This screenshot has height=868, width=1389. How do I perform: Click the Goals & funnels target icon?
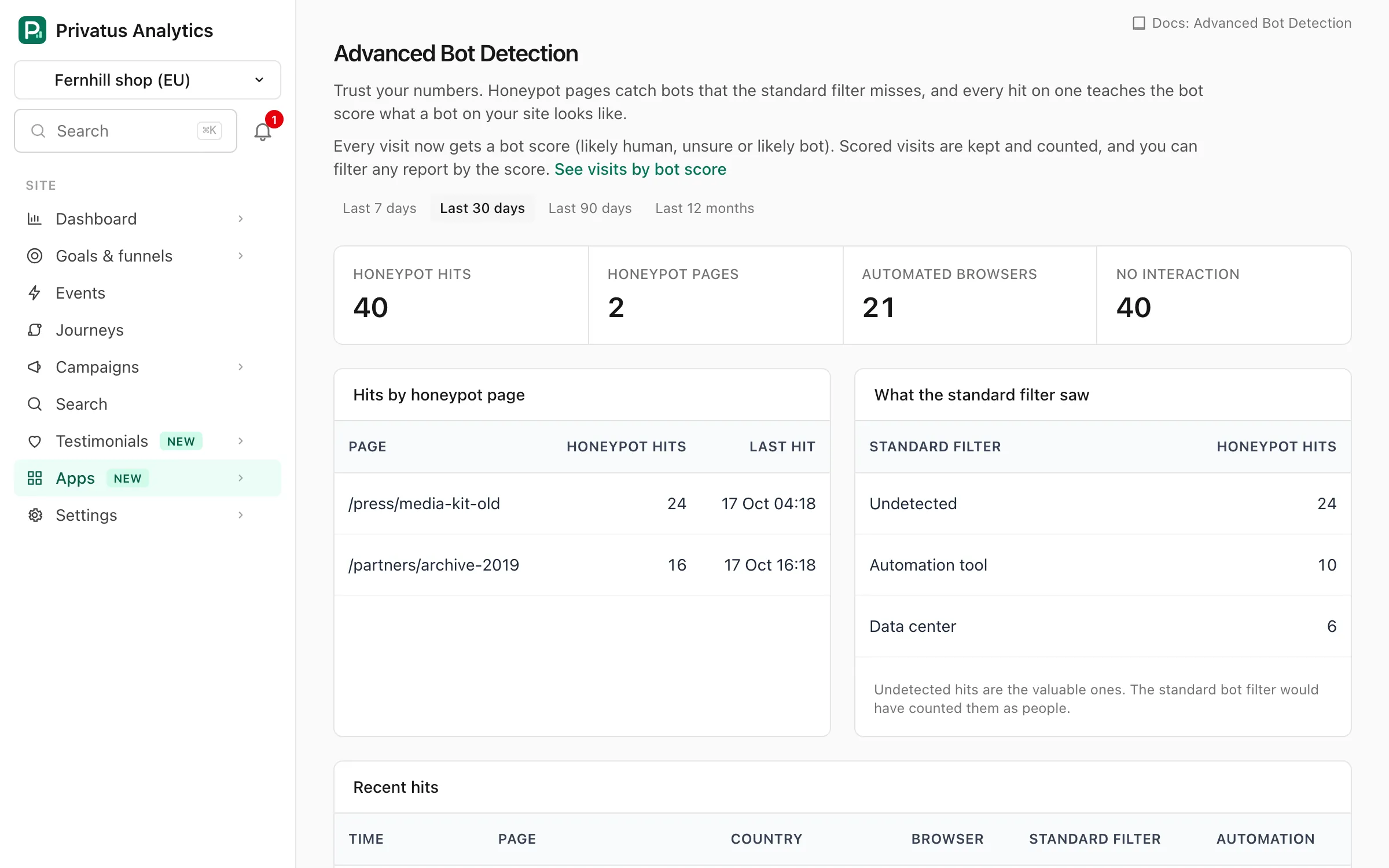[35, 256]
